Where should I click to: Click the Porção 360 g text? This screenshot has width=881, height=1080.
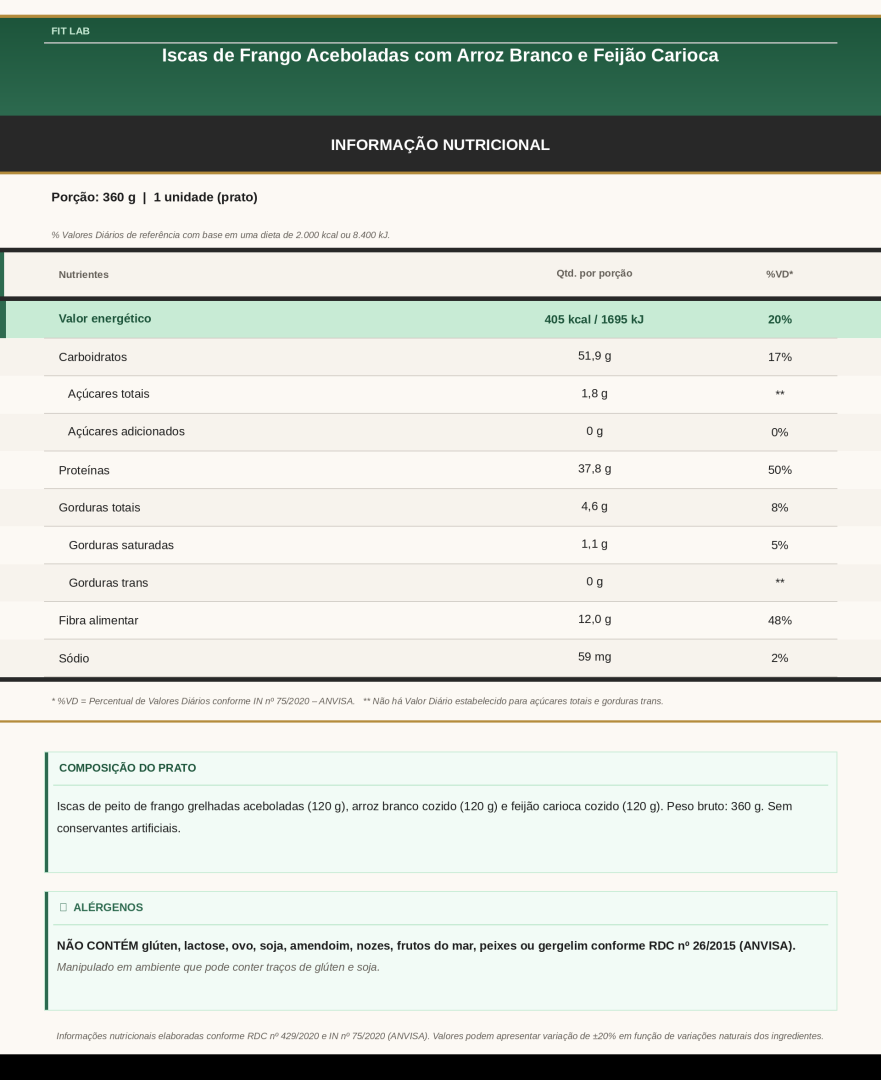pyautogui.click(x=93, y=197)
